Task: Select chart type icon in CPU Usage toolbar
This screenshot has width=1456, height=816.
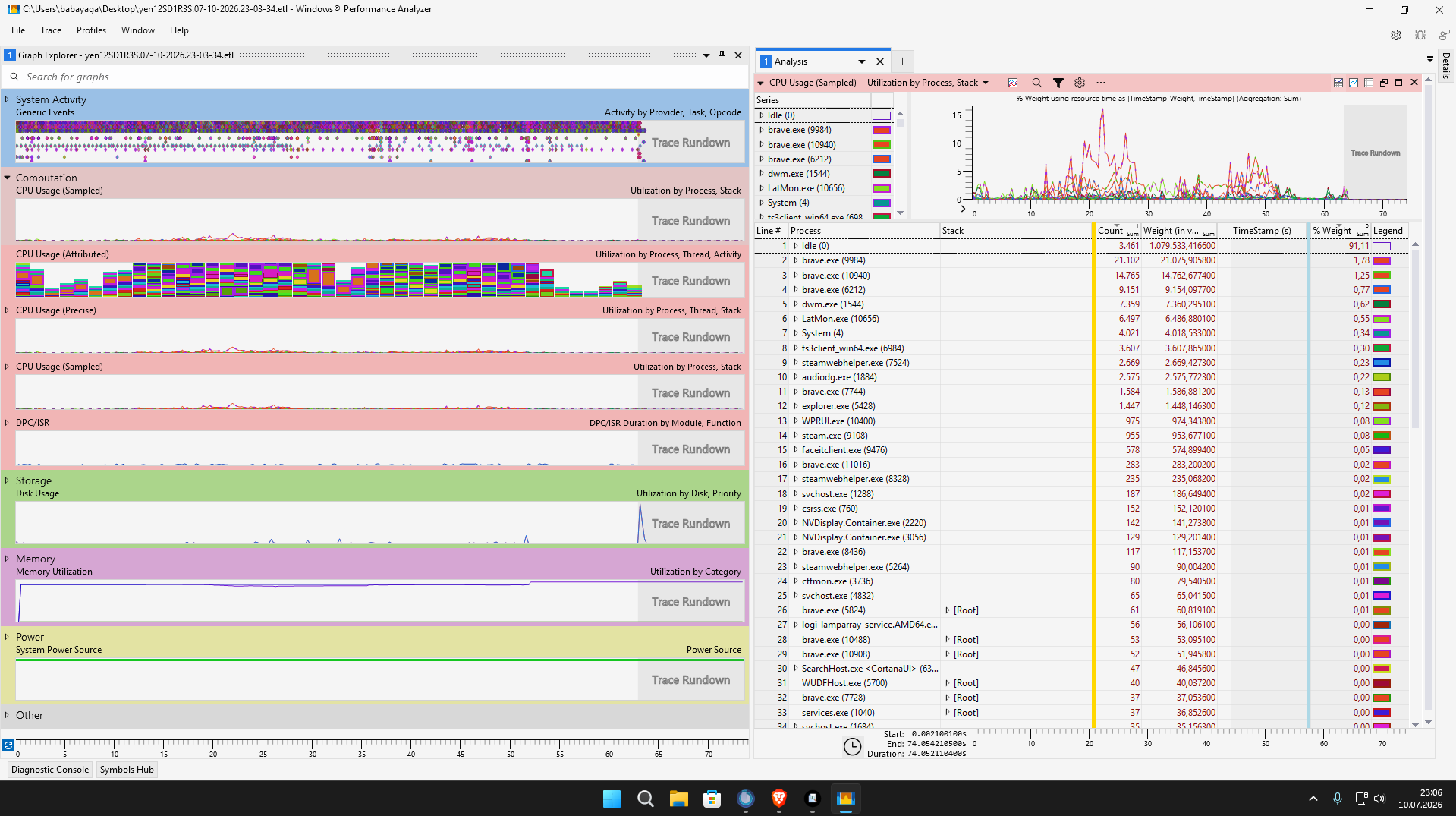Action: 1013,83
